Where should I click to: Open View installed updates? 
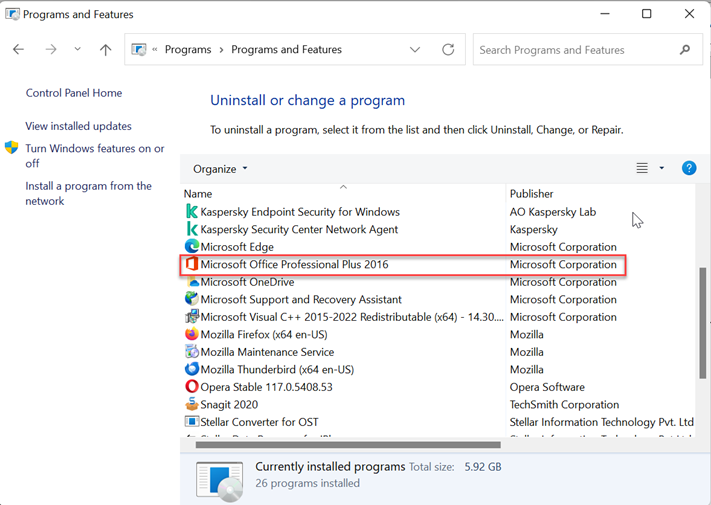coord(78,126)
